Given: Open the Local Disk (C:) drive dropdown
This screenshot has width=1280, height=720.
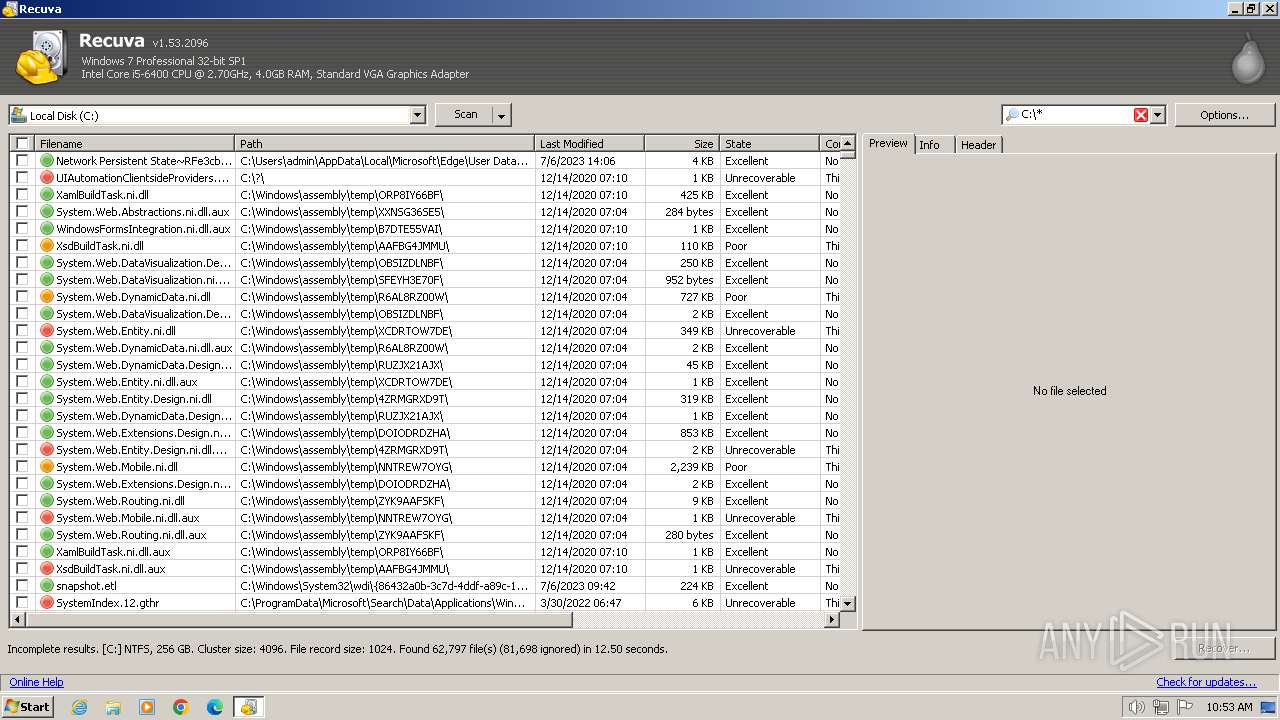Looking at the screenshot, I should (418, 115).
